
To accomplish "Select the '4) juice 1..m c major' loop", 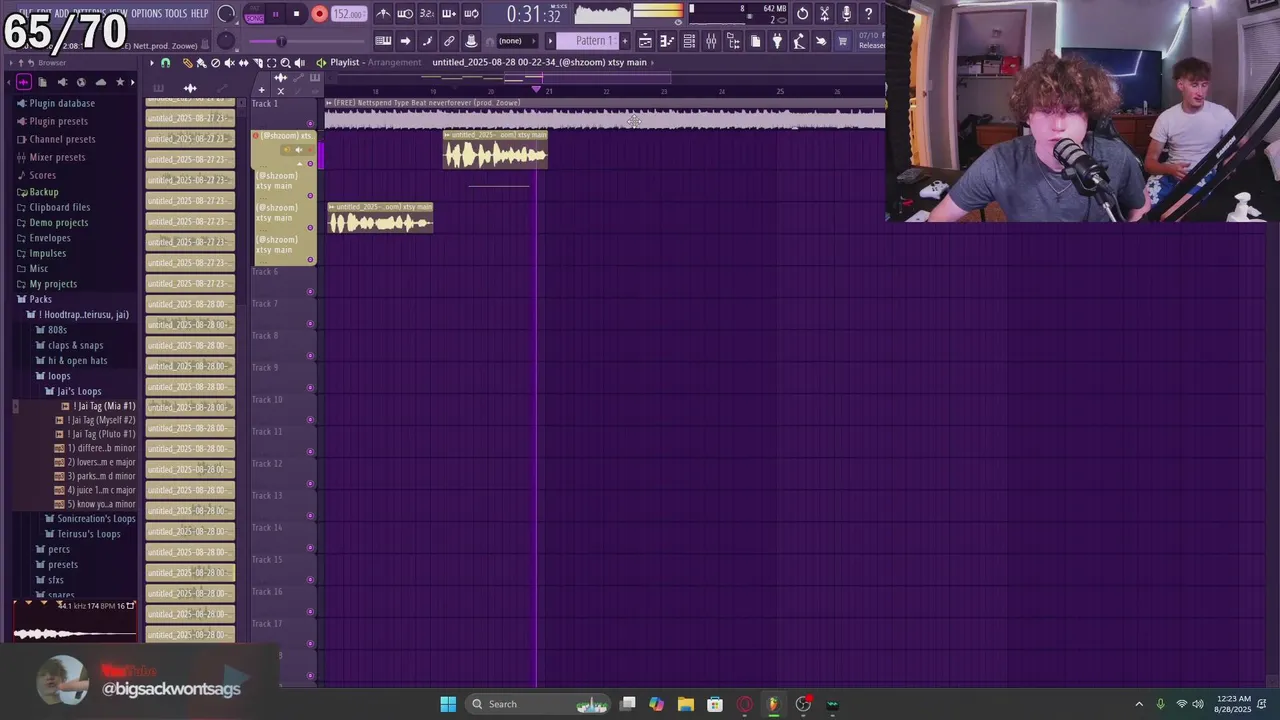I will [x=101, y=490].
